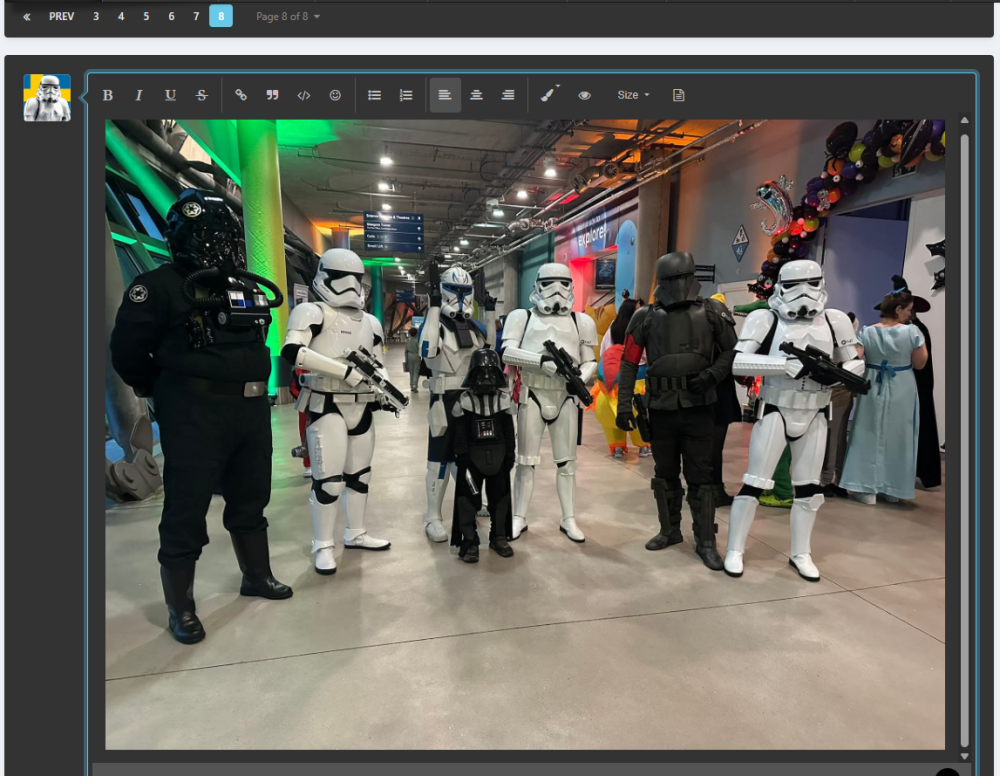Image resolution: width=1000 pixels, height=776 pixels.
Task: Go to the PREV page
Action: (x=61, y=17)
